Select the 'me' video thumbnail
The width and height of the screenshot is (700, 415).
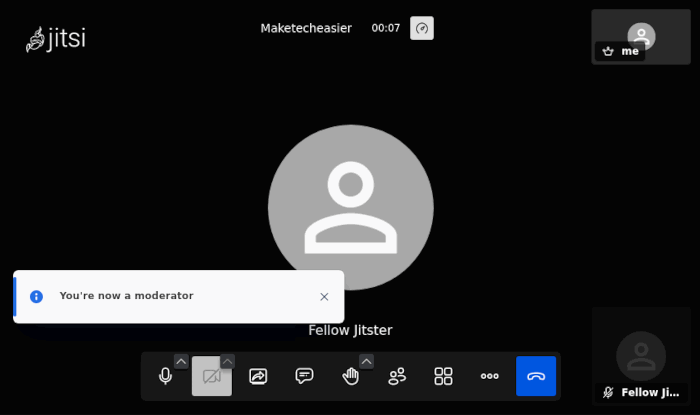(641, 37)
